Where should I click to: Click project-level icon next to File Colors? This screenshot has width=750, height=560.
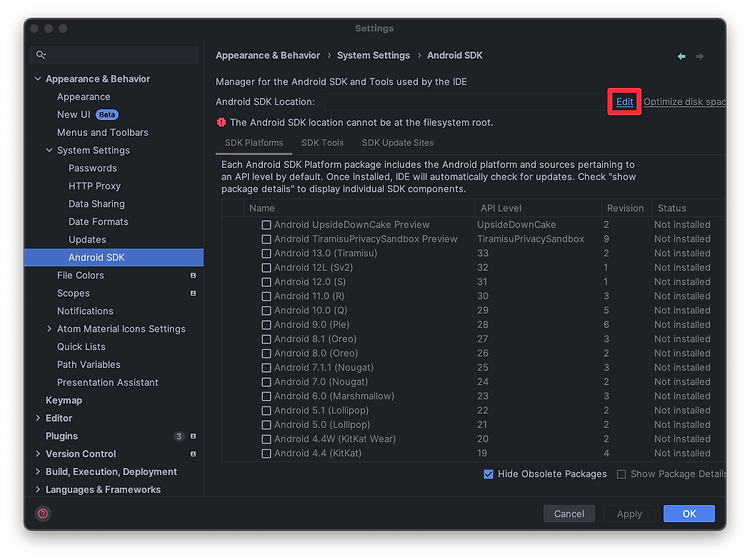tap(193, 275)
